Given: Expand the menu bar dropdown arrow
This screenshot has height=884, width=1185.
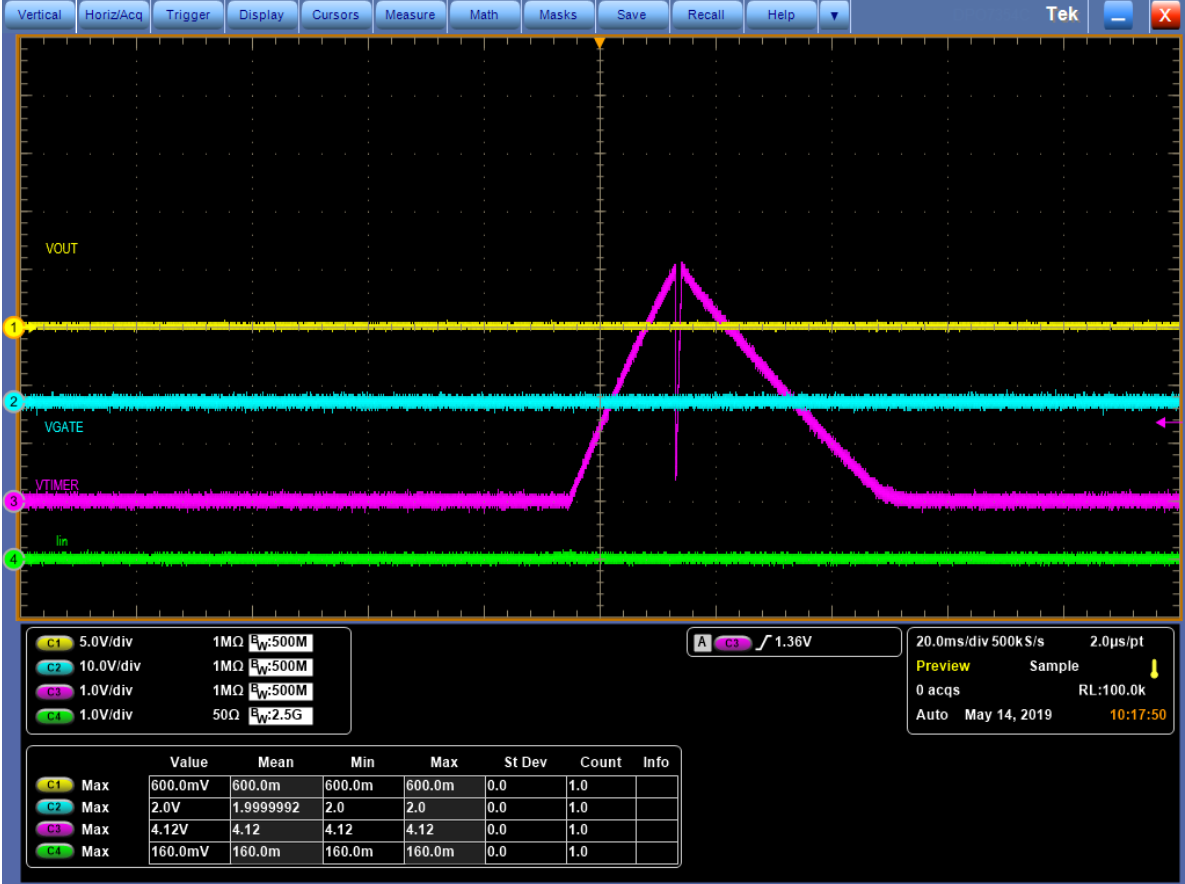Looking at the screenshot, I should [x=834, y=15].
